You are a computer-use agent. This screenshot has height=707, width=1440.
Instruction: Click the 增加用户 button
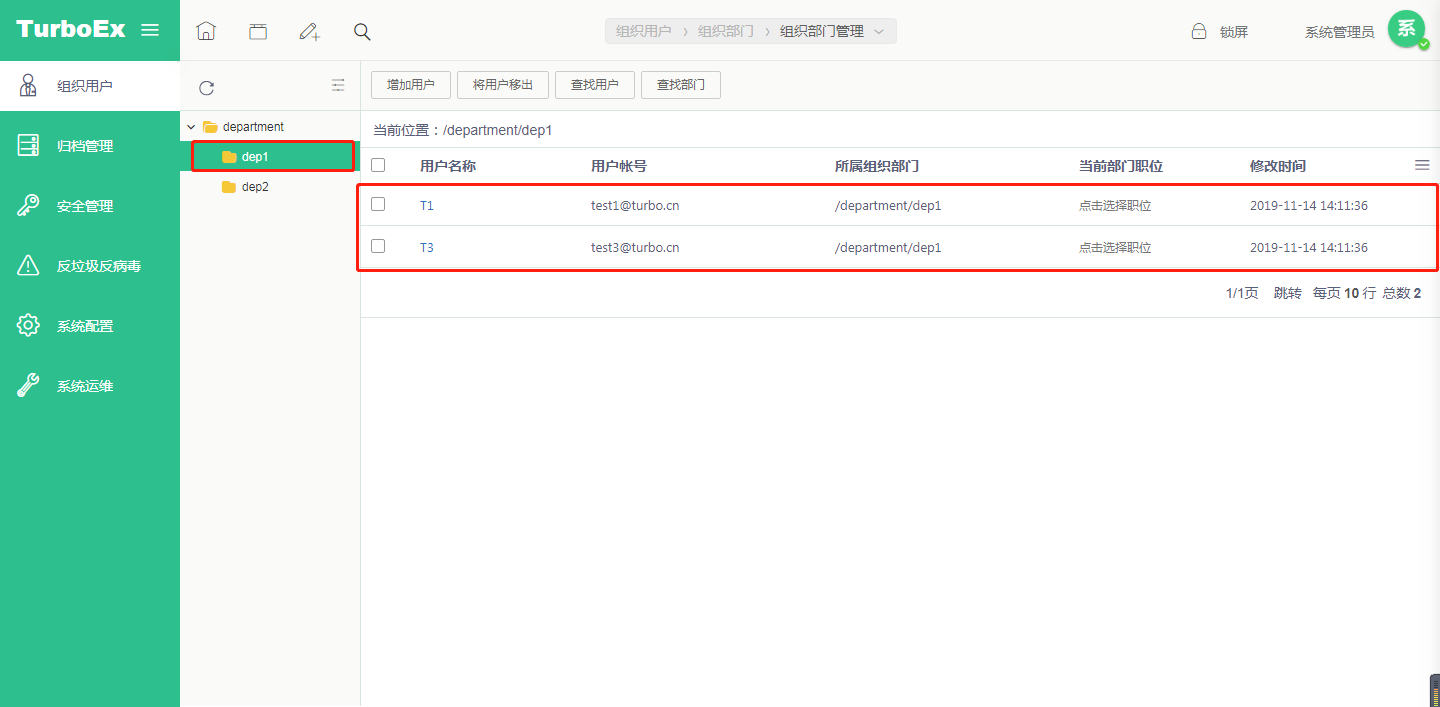click(411, 85)
